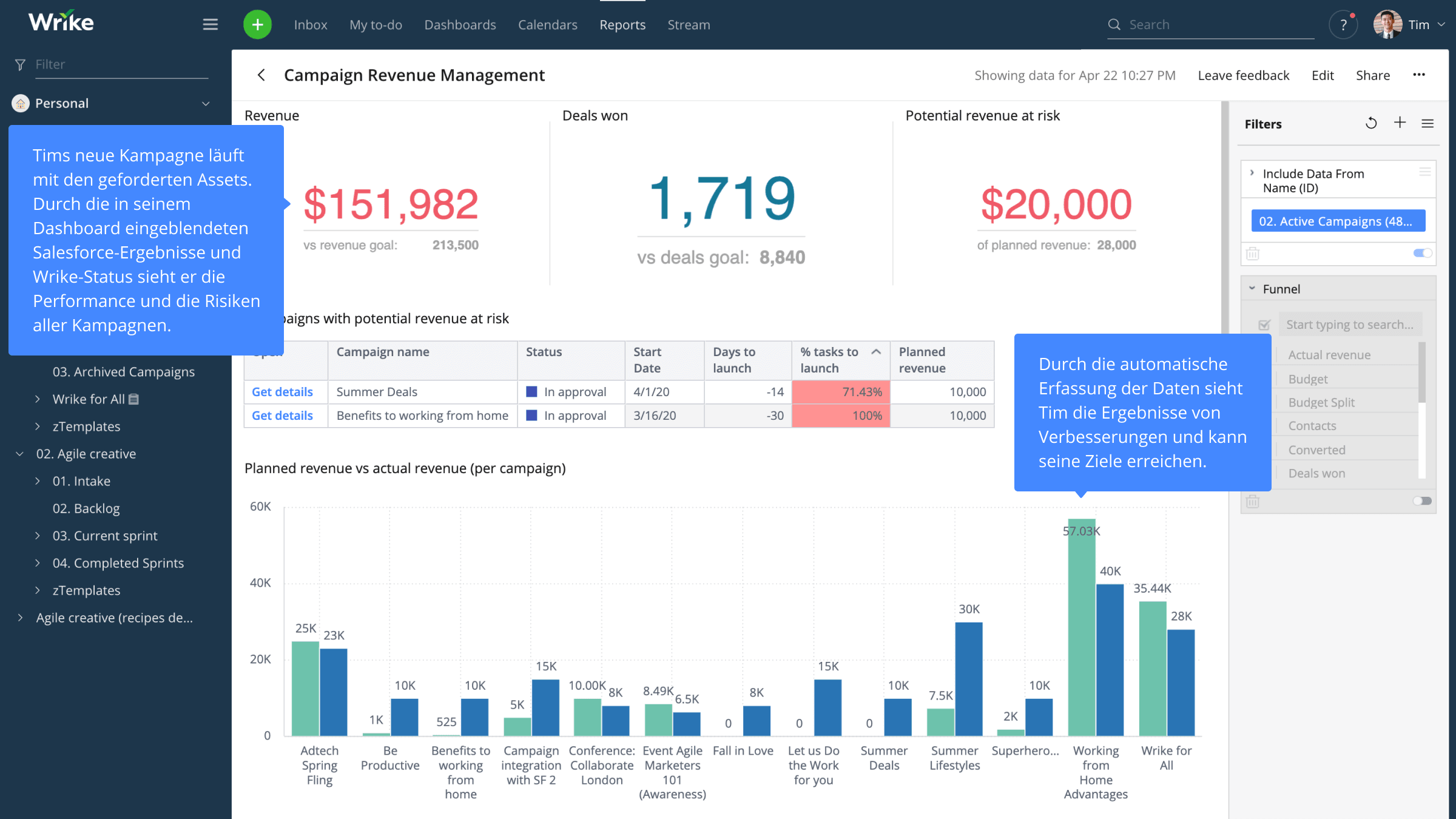Expand the 01. Intake folder
Image resolution: width=1456 pixels, height=819 pixels.
38,481
